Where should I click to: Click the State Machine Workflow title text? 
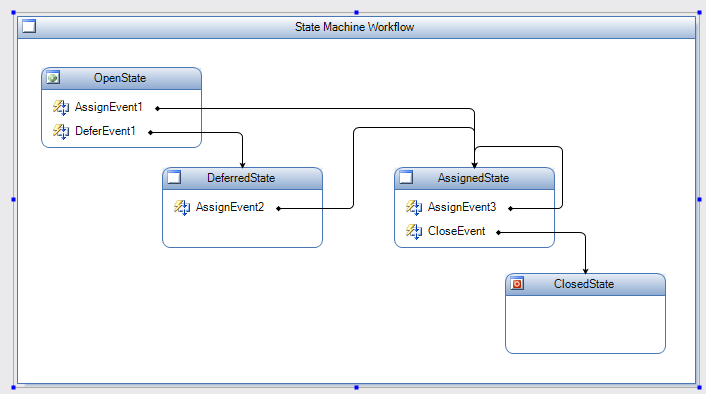[354, 27]
